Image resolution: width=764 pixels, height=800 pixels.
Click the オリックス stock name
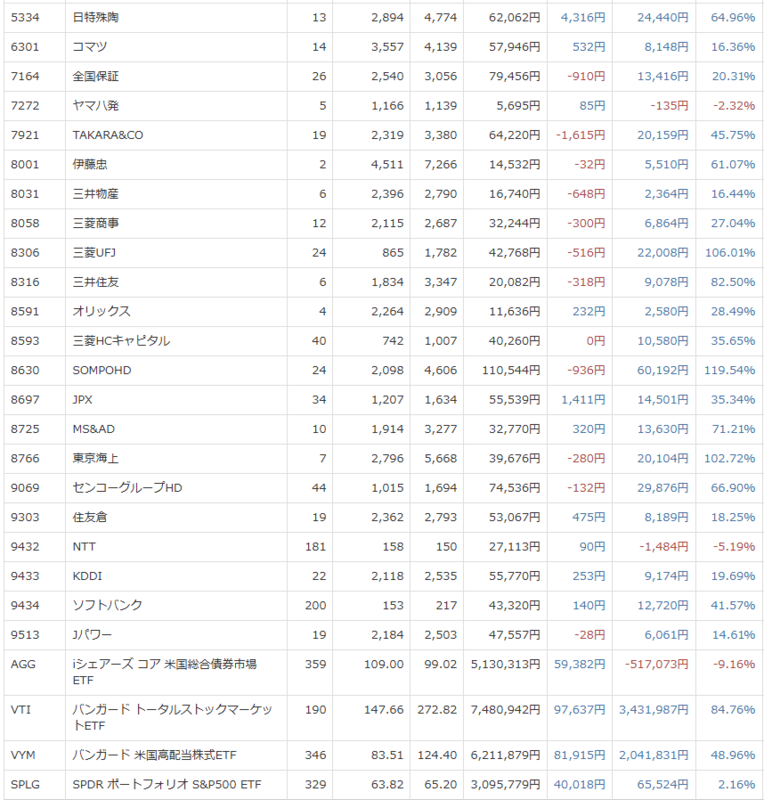102,311
